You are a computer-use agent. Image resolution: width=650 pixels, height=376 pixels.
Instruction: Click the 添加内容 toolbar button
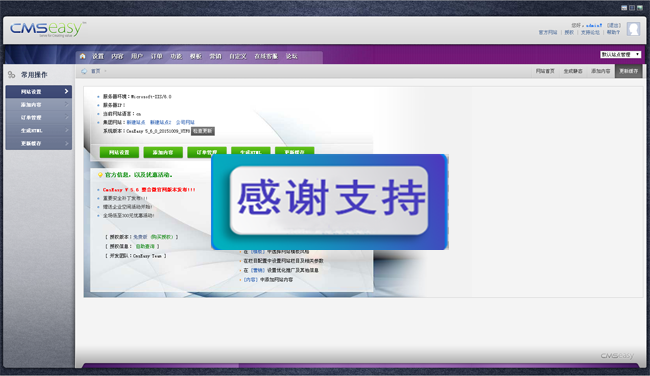[601, 71]
